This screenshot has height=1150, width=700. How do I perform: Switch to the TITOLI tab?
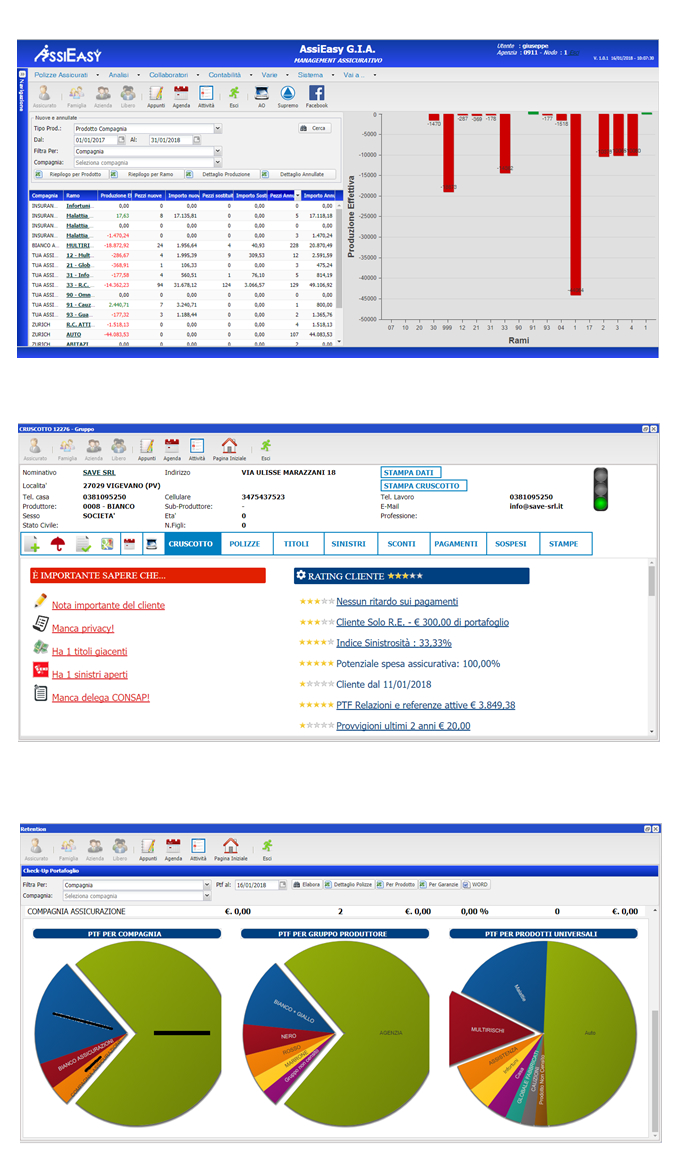click(x=296, y=543)
